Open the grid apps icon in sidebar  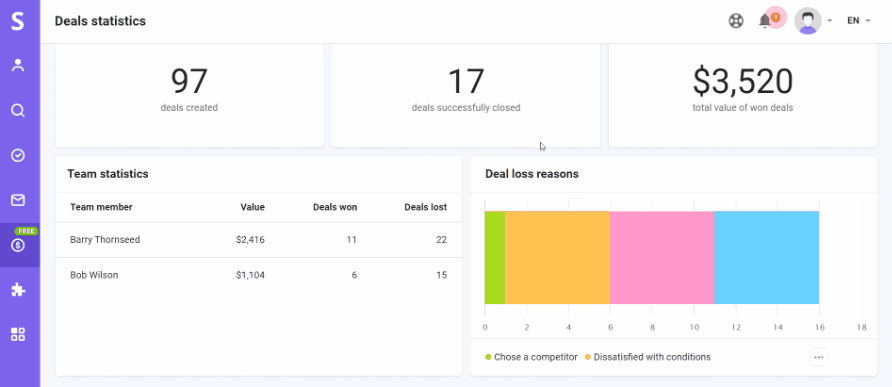click(x=18, y=335)
